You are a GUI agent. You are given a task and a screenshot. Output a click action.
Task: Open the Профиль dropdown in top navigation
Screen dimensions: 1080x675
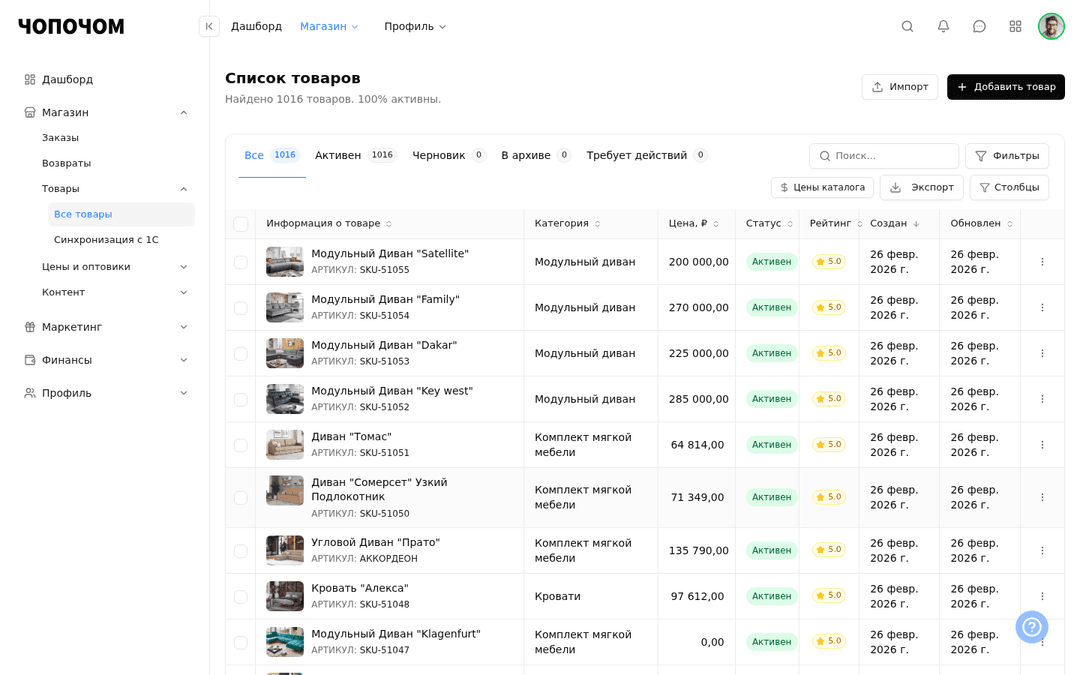pyautogui.click(x=415, y=26)
